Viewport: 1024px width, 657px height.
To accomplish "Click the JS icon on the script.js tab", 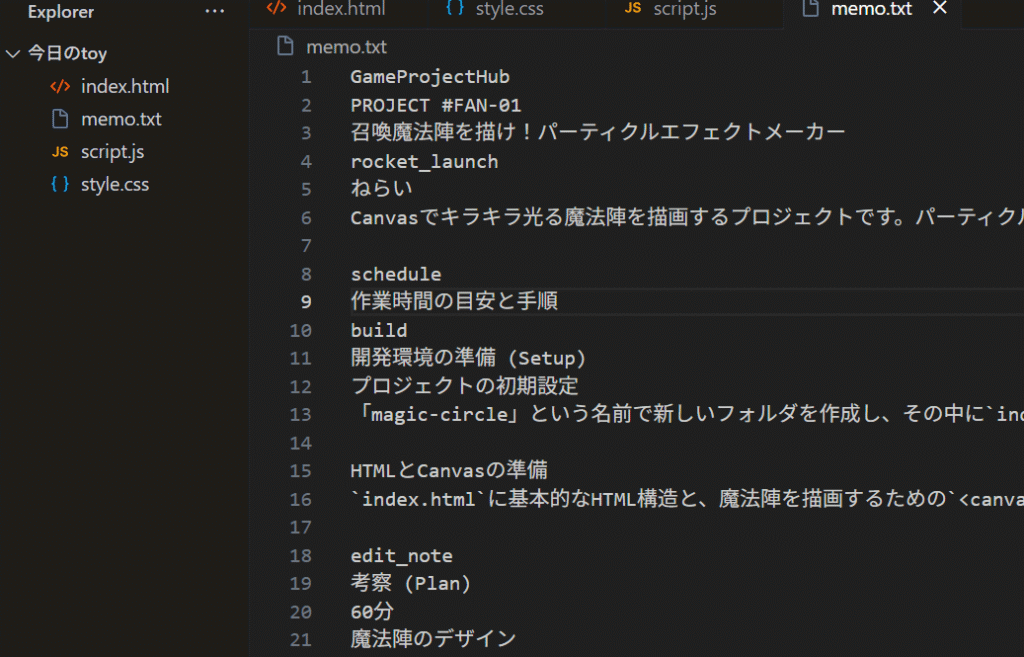I will (x=632, y=9).
